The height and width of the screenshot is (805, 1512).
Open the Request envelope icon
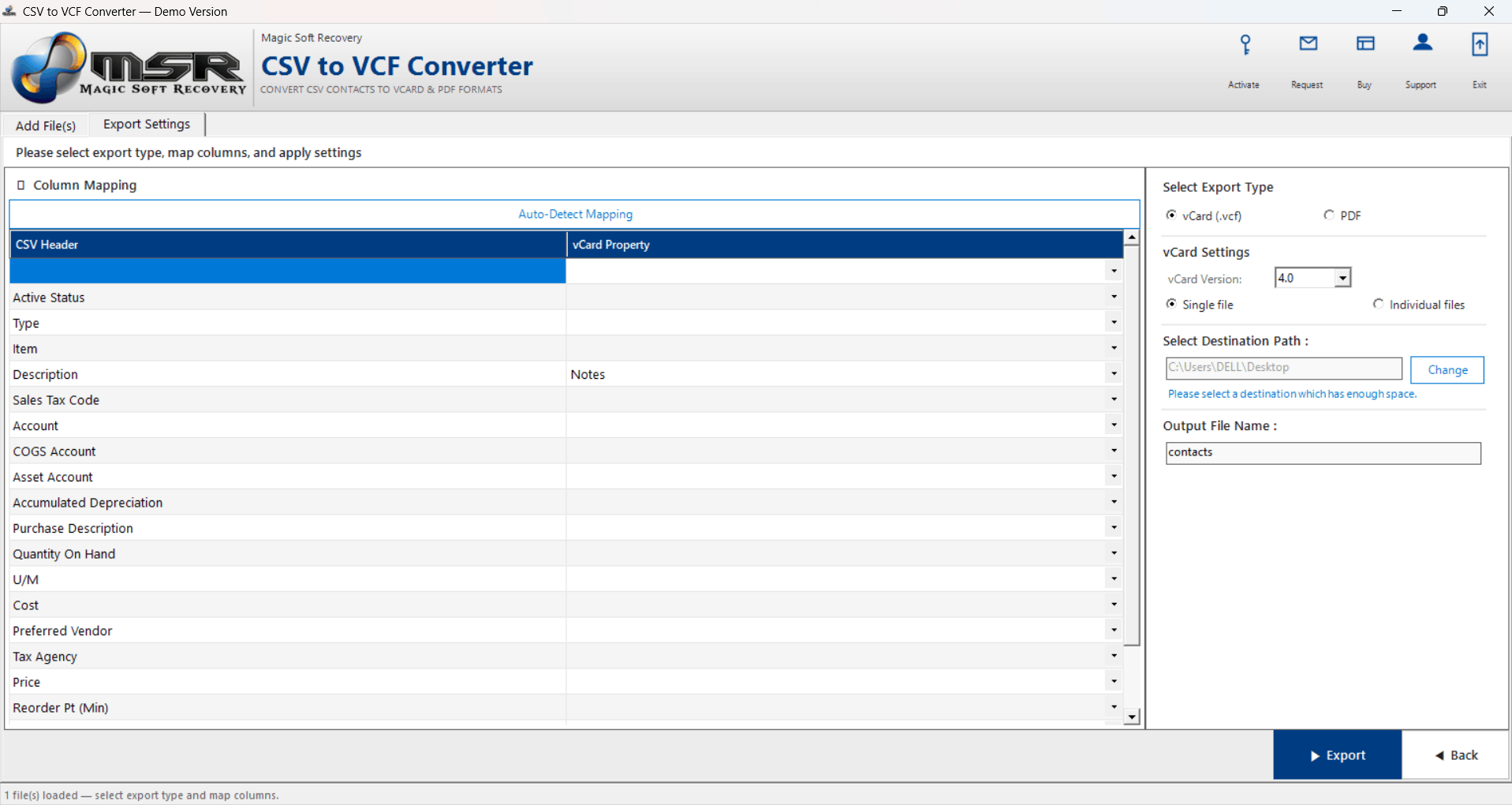[x=1308, y=43]
